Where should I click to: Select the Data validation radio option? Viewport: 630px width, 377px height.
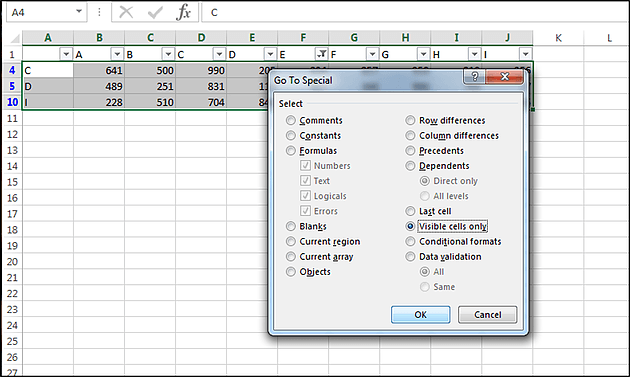410,256
